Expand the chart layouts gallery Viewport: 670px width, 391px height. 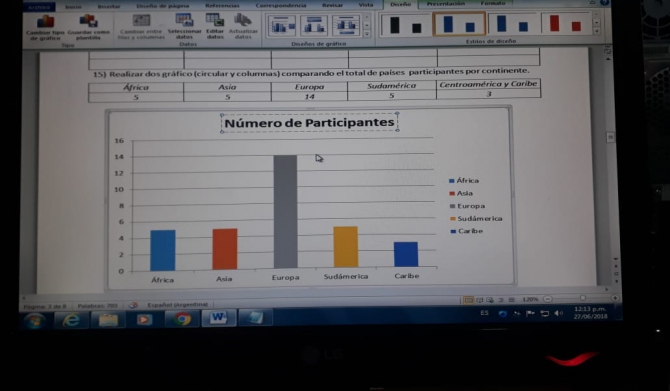tap(367, 34)
